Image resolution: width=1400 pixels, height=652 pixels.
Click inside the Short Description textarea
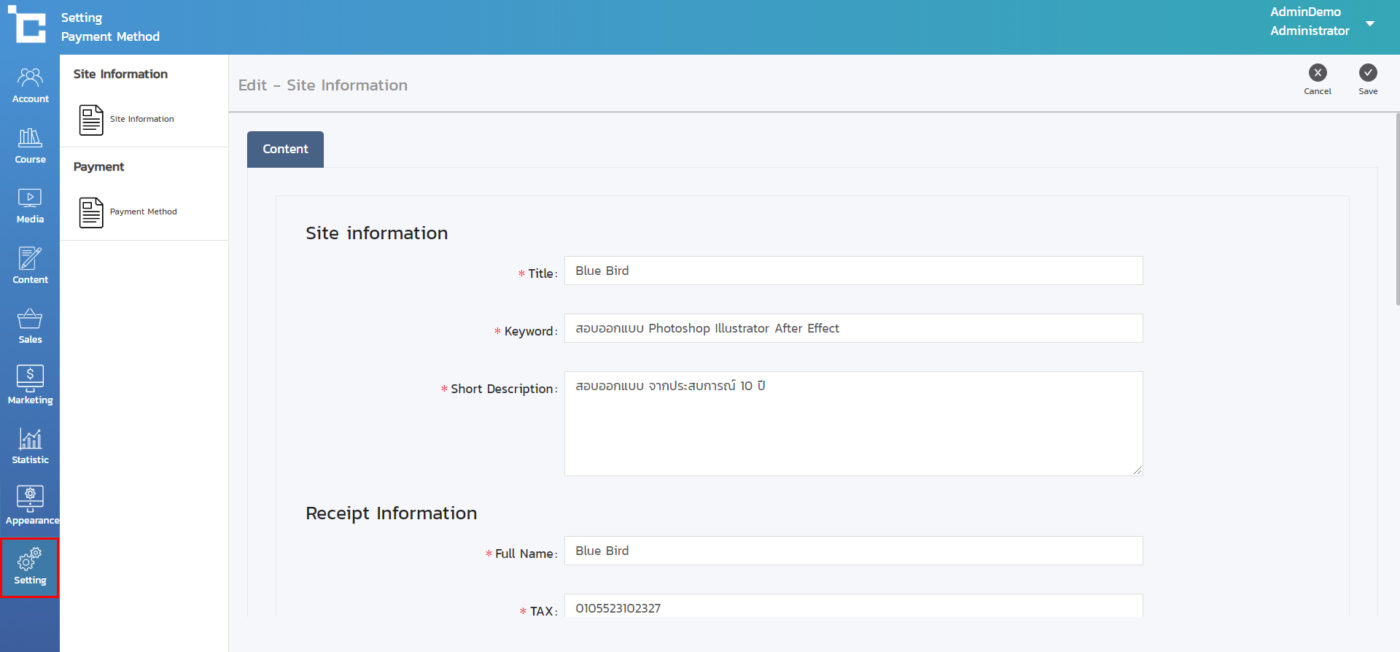pyautogui.click(x=852, y=424)
